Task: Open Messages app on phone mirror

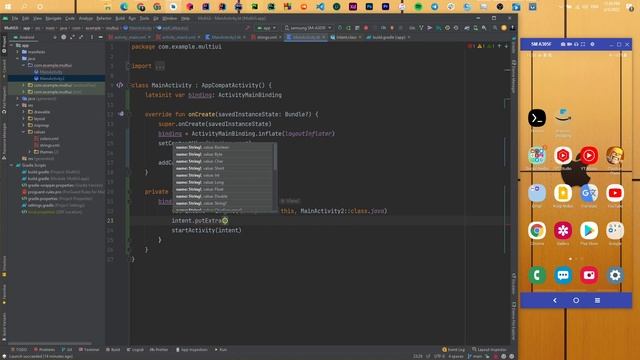Action: click(x=563, y=276)
